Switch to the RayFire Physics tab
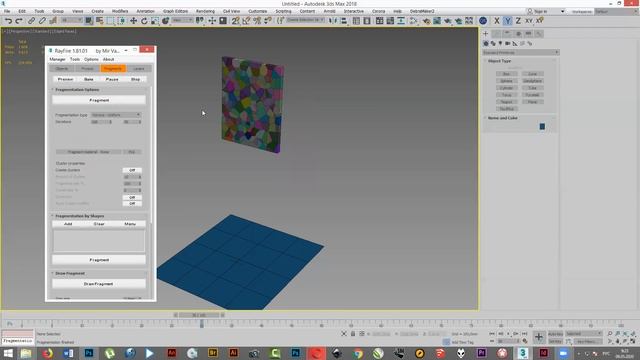This screenshot has width=640, height=360. (x=87, y=69)
